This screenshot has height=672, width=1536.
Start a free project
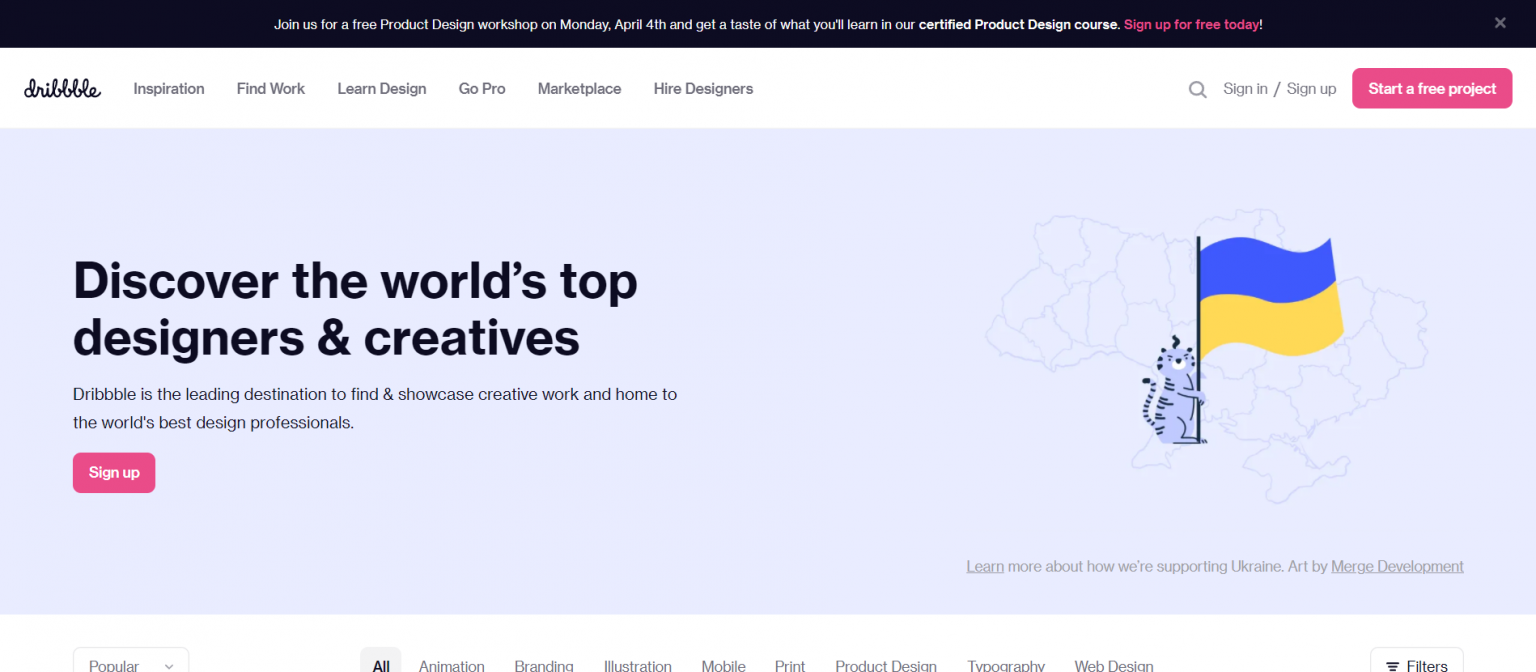1431,88
